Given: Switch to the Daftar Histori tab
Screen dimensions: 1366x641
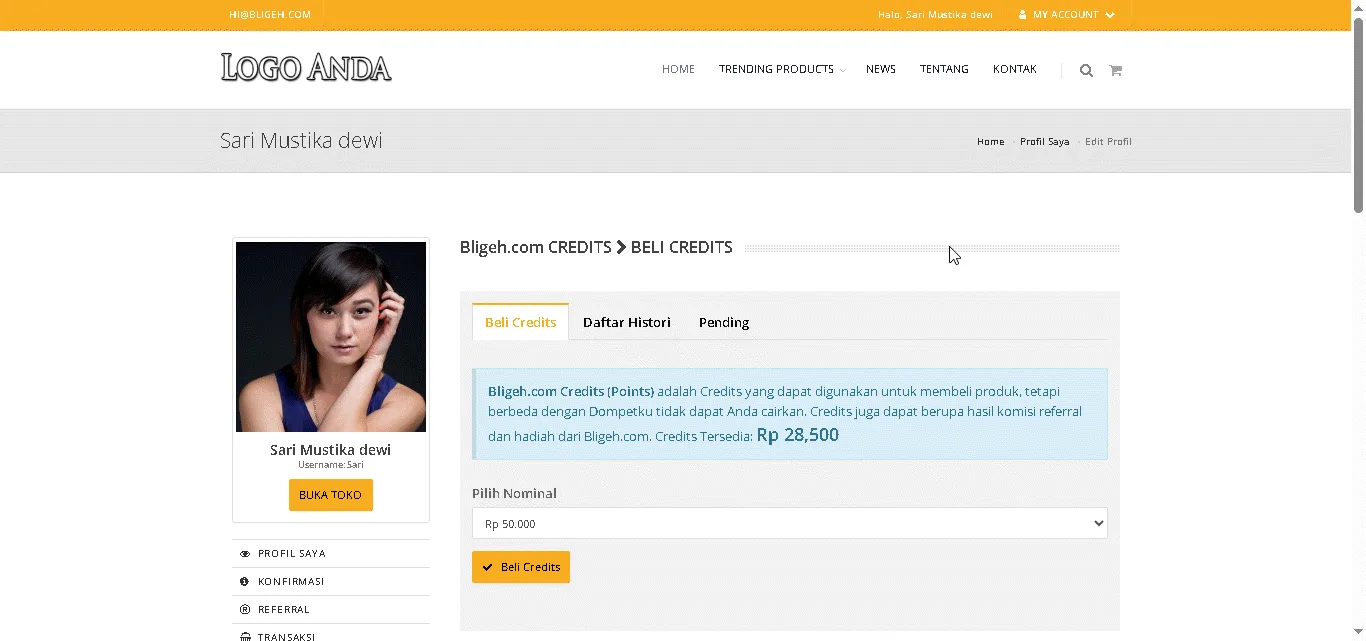Looking at the screenshot, I should click(x=626, y=322).
